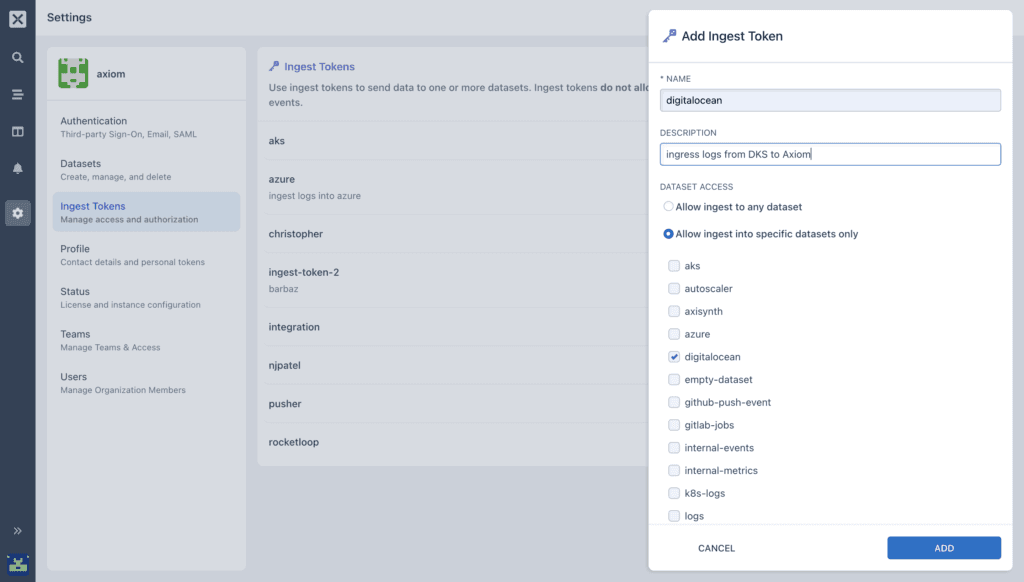The image size is (1024, 582).
Task: Open search from the left sidebar
Action: pyautogui.click(x=16, y=57)
